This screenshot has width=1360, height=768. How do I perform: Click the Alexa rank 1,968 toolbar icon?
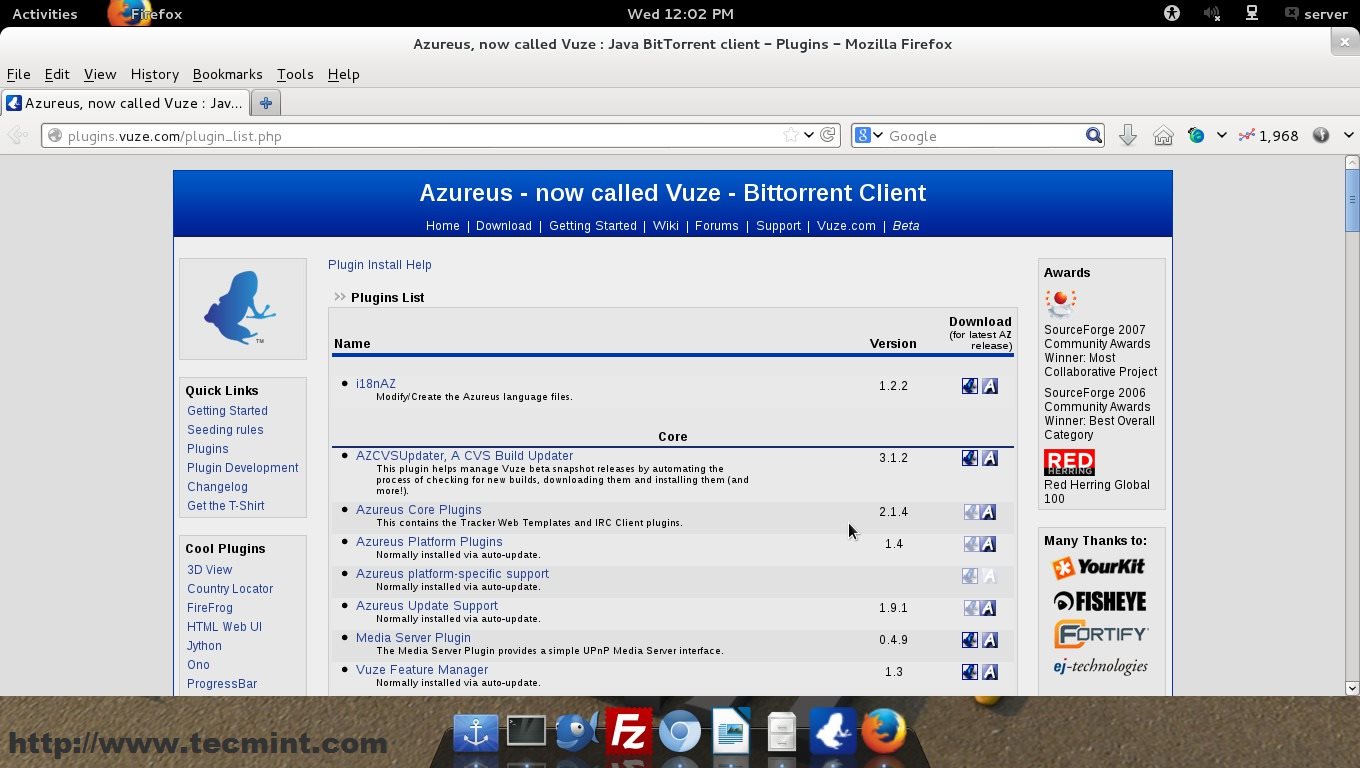[1268, 136]
